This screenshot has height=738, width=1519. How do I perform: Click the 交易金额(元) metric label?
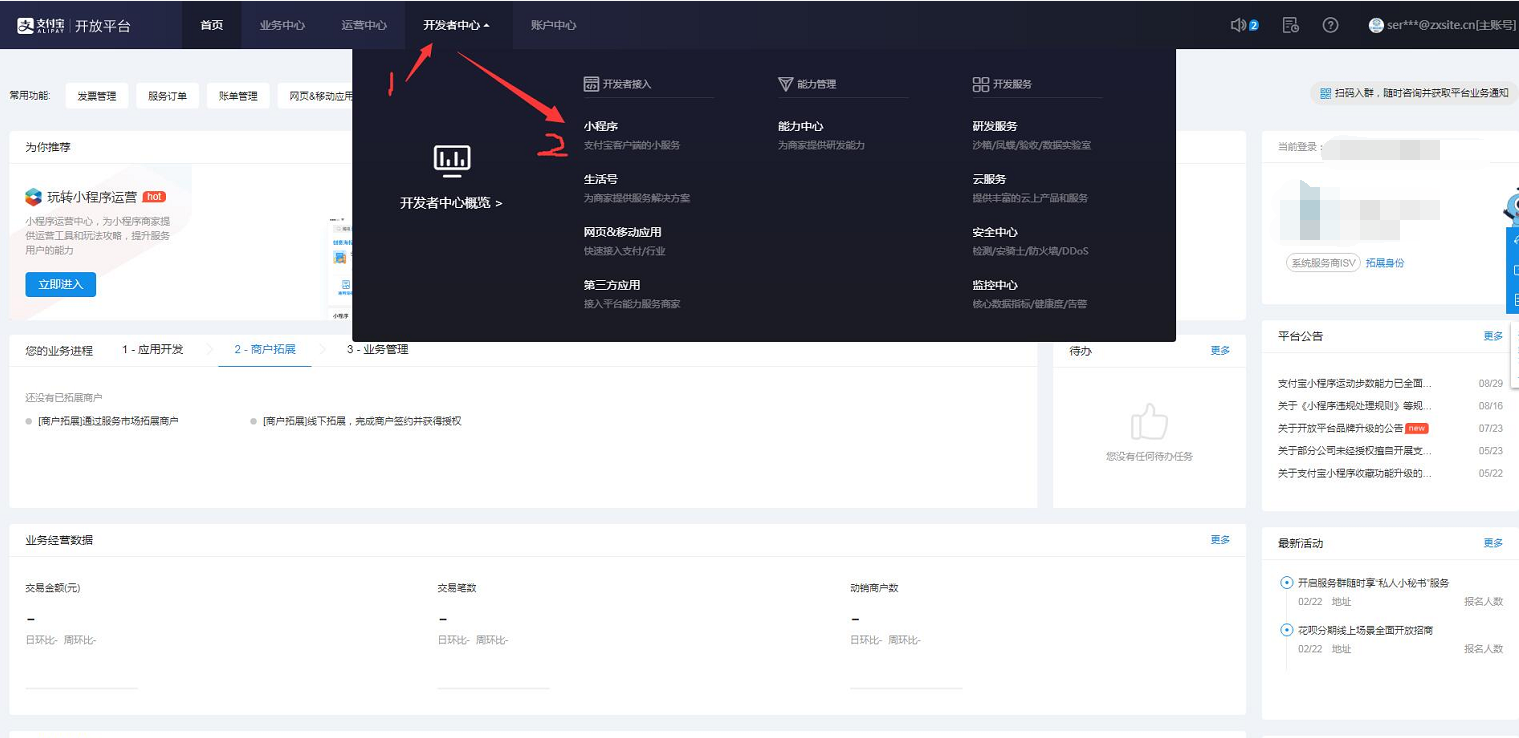[x=53, y=588]
